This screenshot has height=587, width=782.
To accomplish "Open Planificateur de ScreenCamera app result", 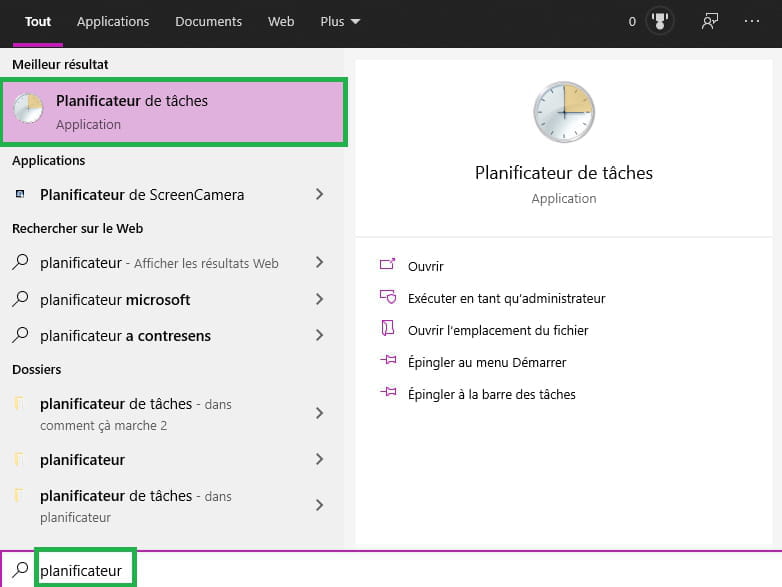I will [x=172, y=195].
